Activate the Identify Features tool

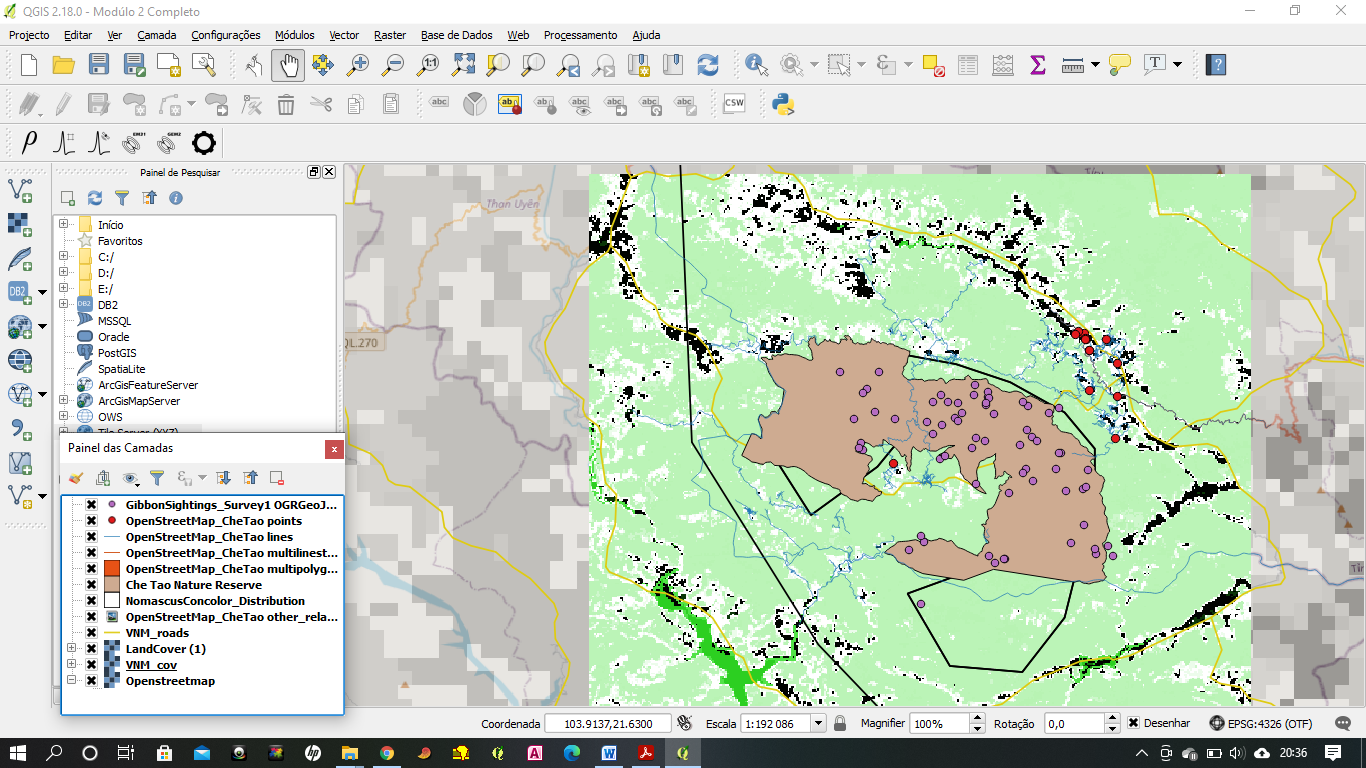[x=756, y=65]
